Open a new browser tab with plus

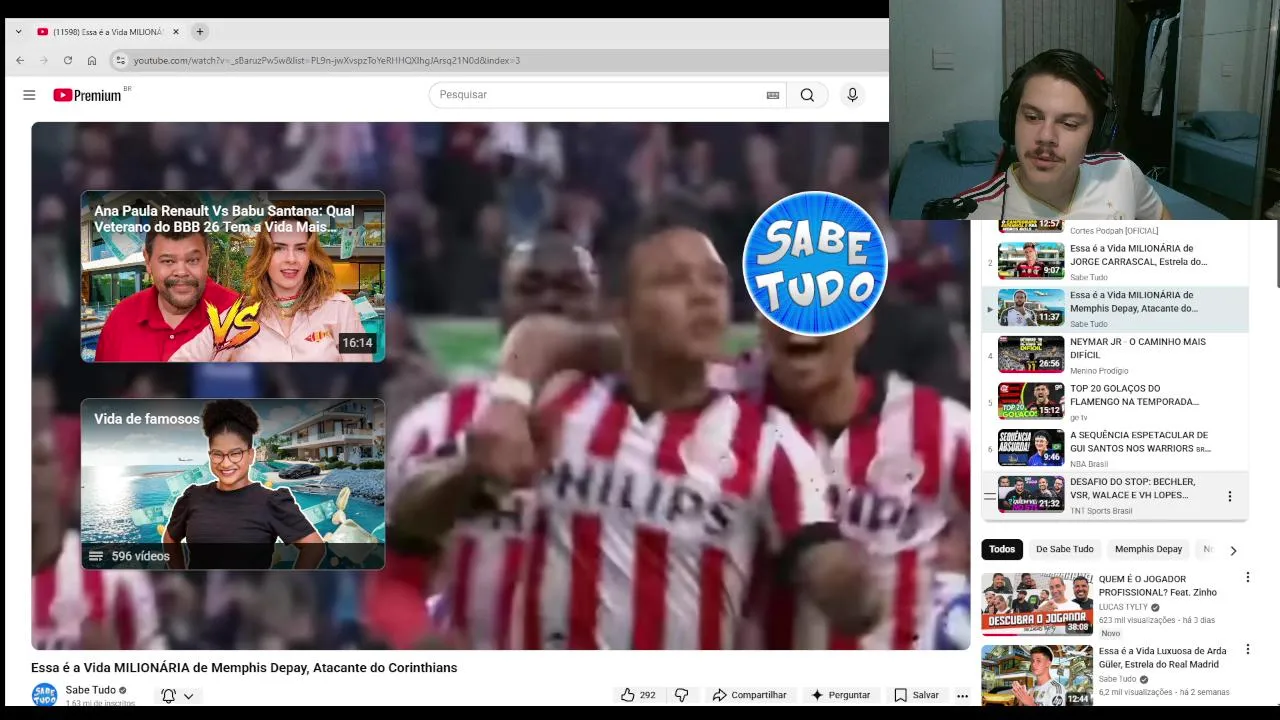(x=200, y=32)
